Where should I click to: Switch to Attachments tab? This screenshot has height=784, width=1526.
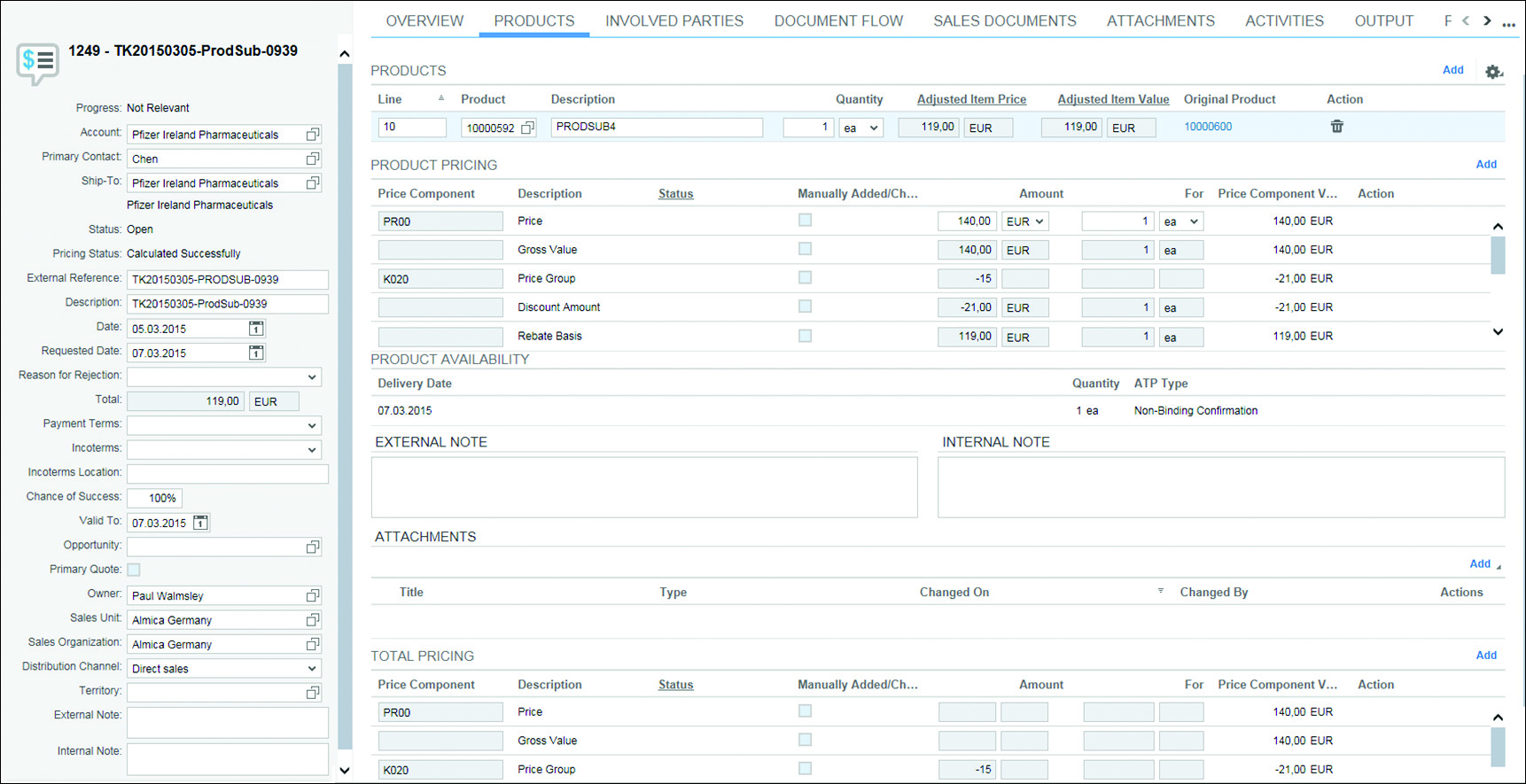[1161, 20]
